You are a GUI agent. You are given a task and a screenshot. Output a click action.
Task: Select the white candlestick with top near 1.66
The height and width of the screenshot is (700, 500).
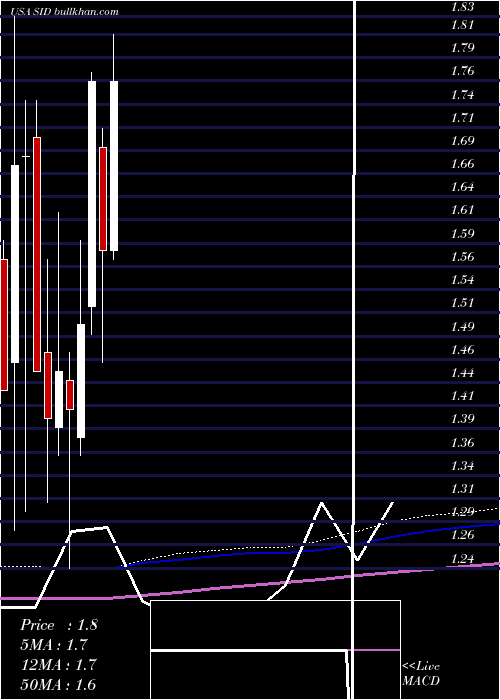click(x=15, y=264)
